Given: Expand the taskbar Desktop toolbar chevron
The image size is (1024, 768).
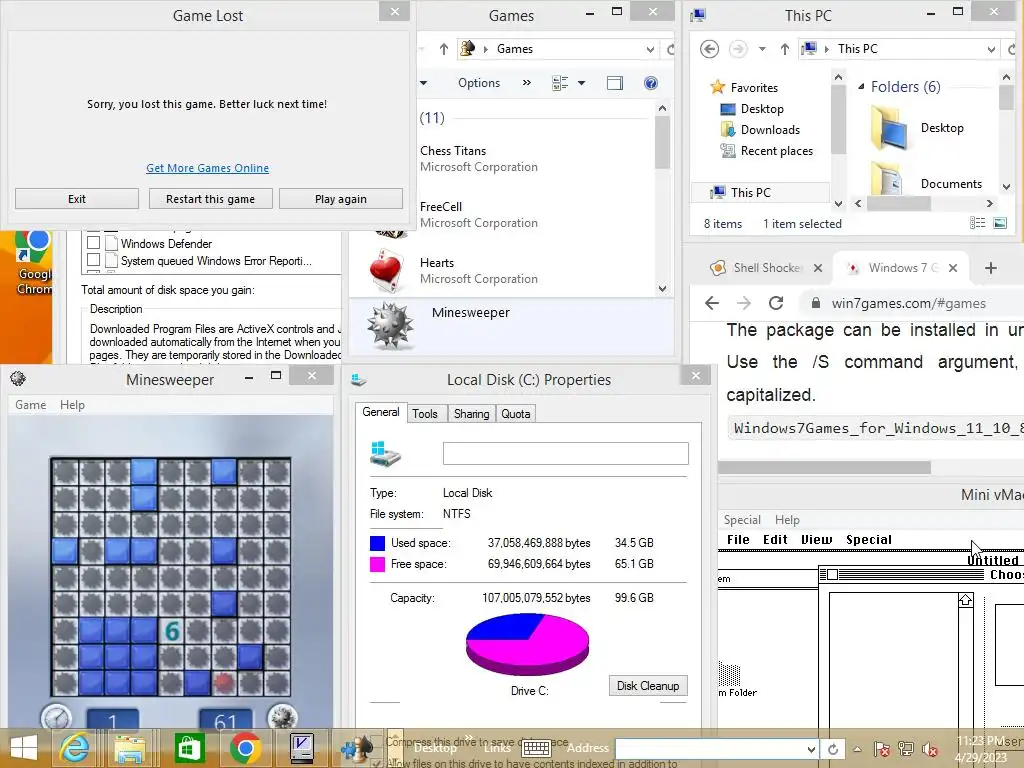Looking at the screenshot, I should point(468,739).
